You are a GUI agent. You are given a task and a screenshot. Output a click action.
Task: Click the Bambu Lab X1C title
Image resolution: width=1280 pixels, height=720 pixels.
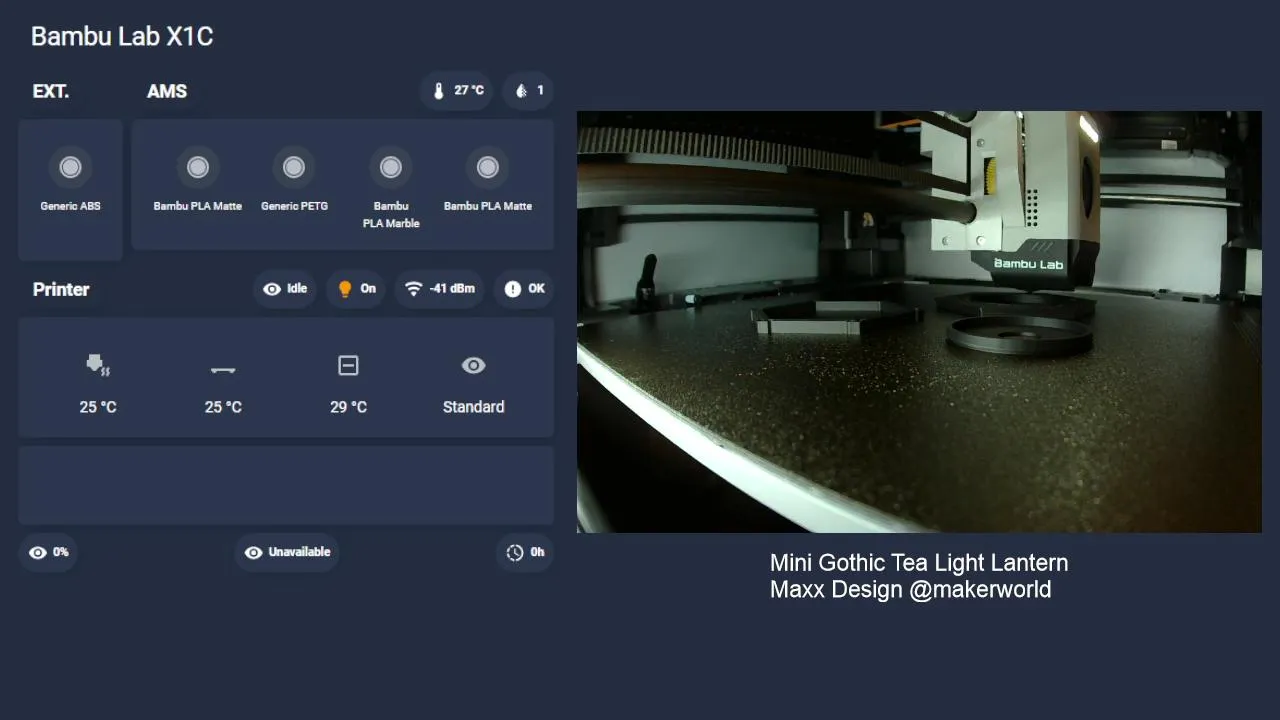pyautogui.click(x=122, y=37)
